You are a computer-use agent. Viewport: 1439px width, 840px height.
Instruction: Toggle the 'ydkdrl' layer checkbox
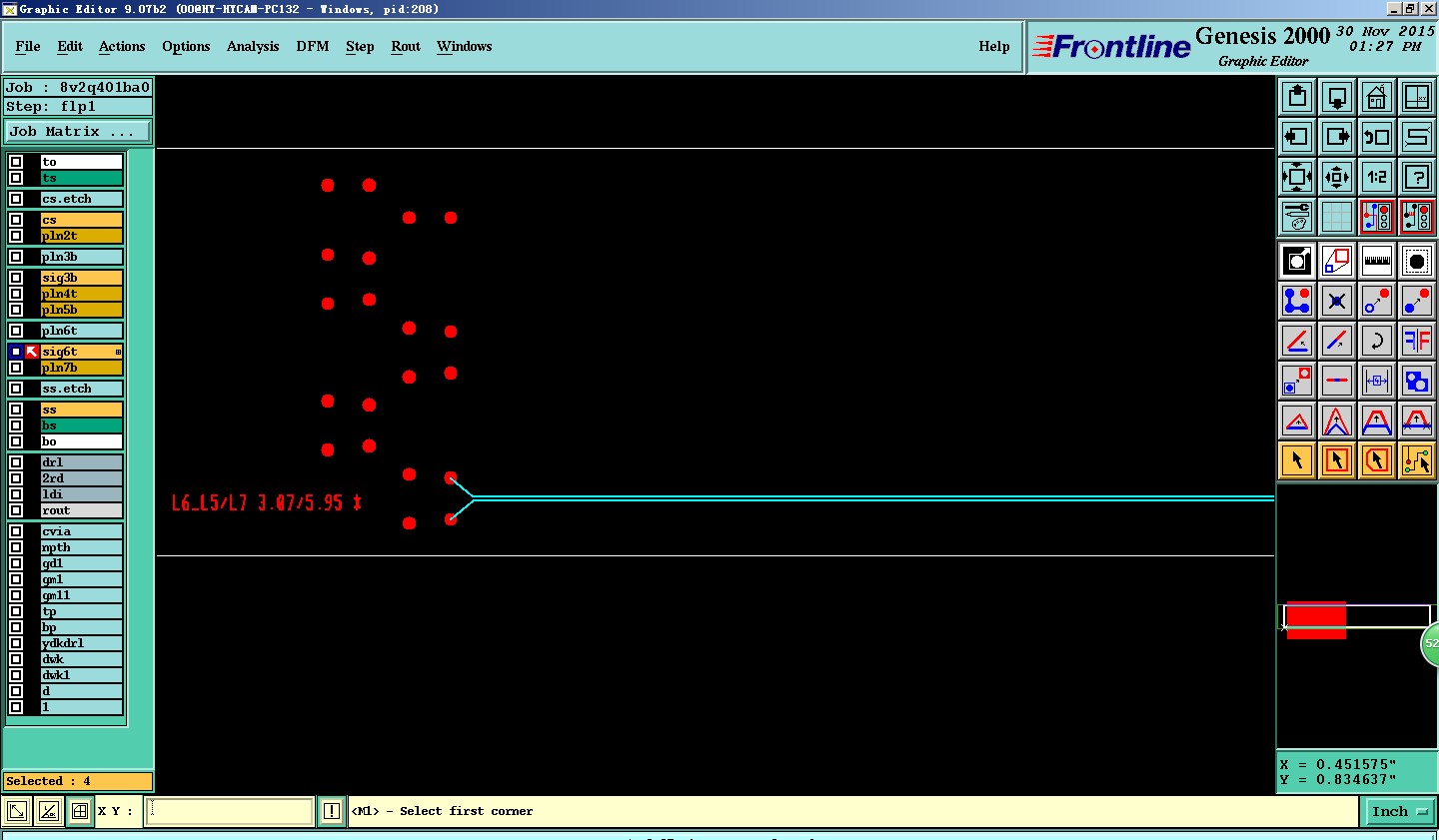pyautogui.click(x=16, y=643)
